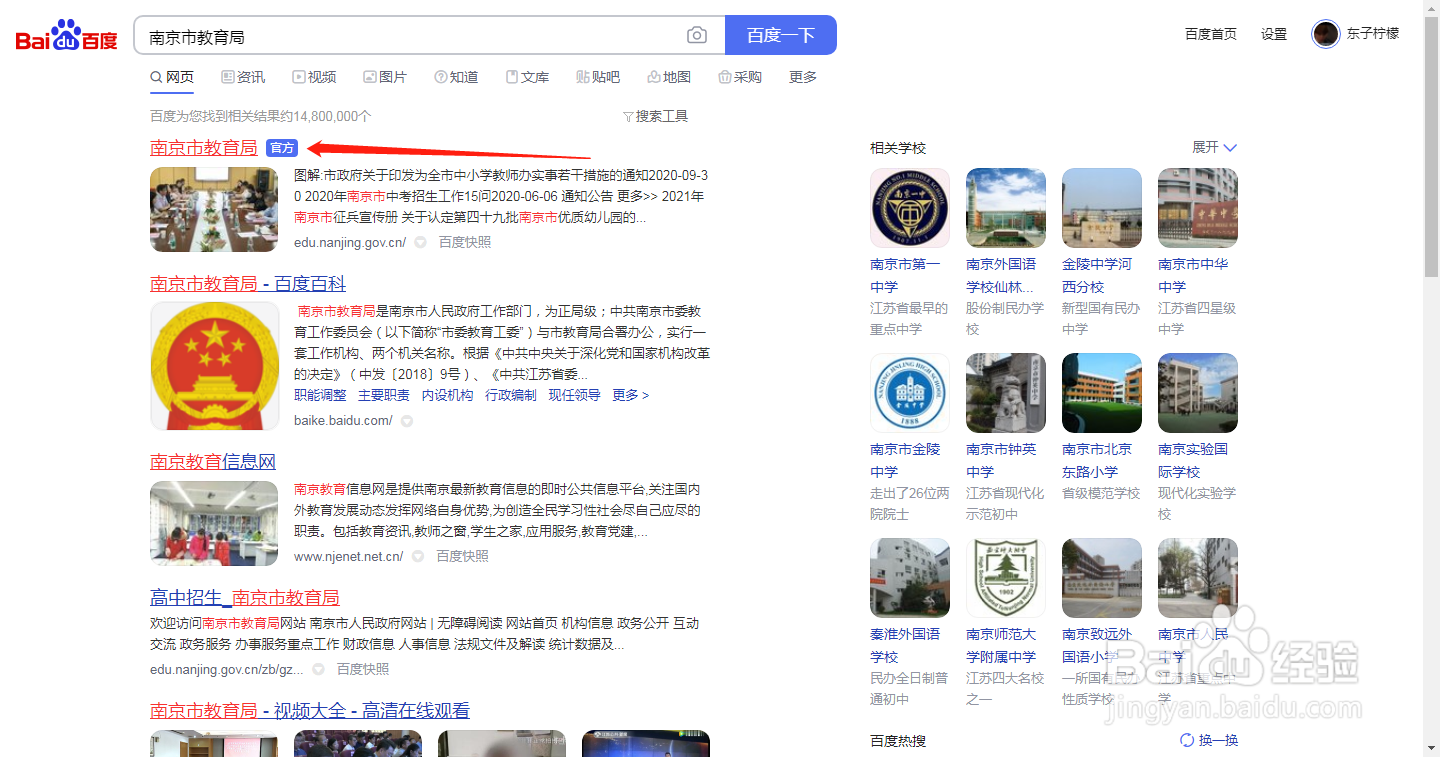Open 主要职责 sublink
Screen dimensions: 1440x757
(x=384, y=395)
